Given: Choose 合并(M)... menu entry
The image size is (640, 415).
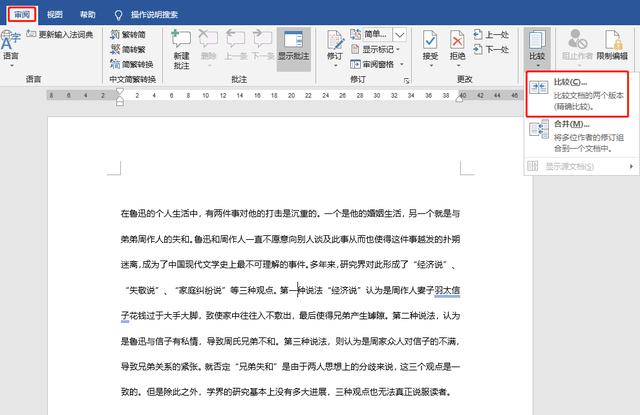Looking at the screenshot, I should 582,136.
